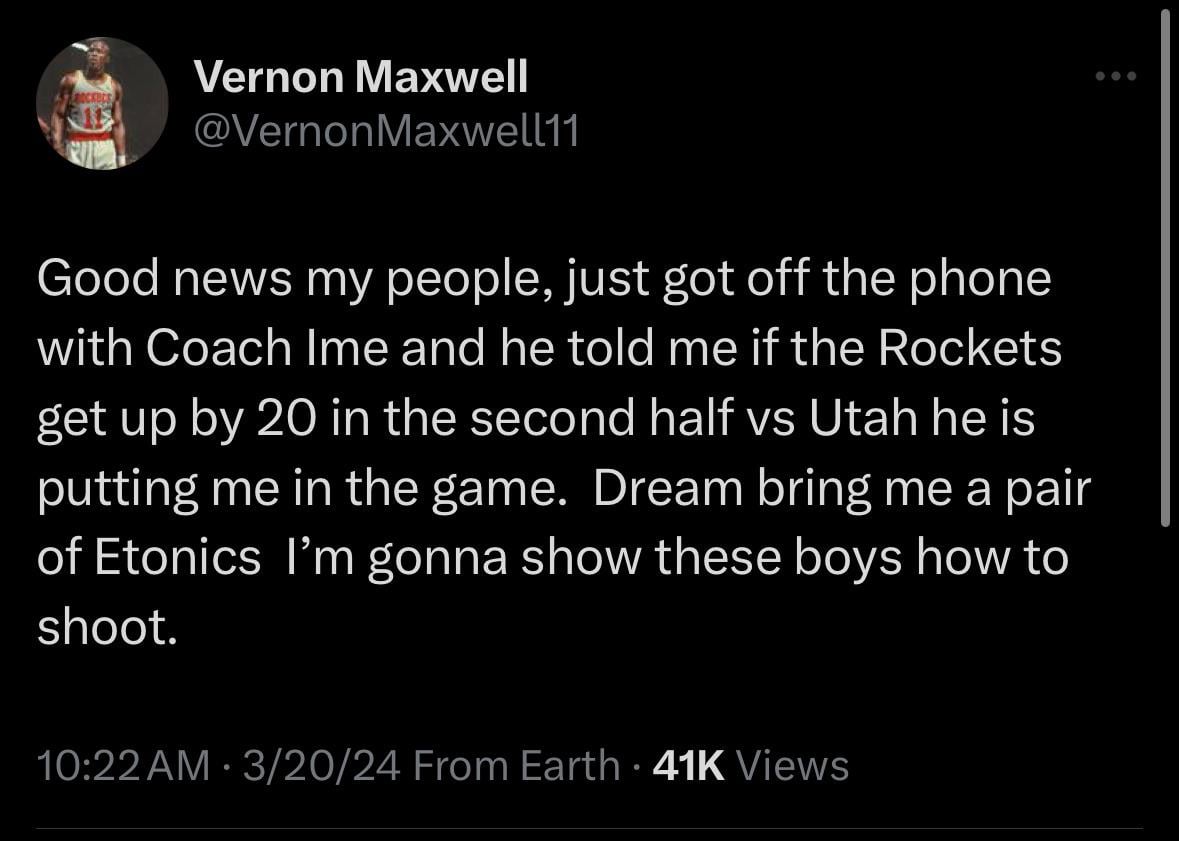Click the final word shoot in tweet
This screenshot has width=1179, height=841.
point(100,628)
